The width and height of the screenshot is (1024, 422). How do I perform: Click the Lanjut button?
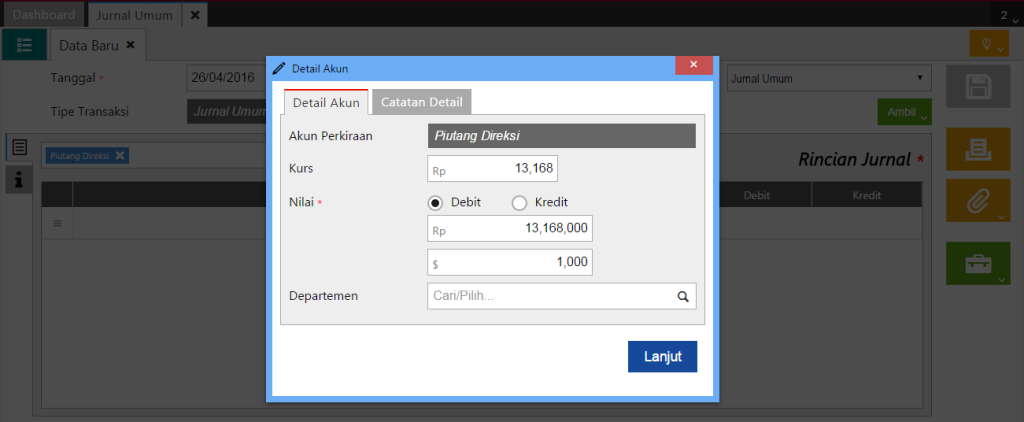662,357
